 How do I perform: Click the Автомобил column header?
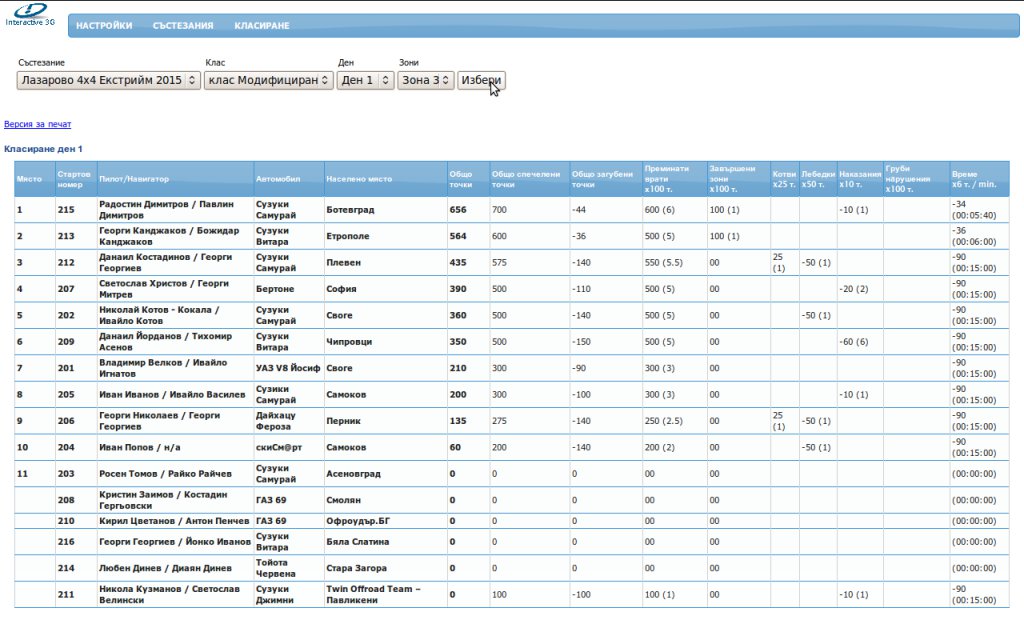tap(278, 179)
